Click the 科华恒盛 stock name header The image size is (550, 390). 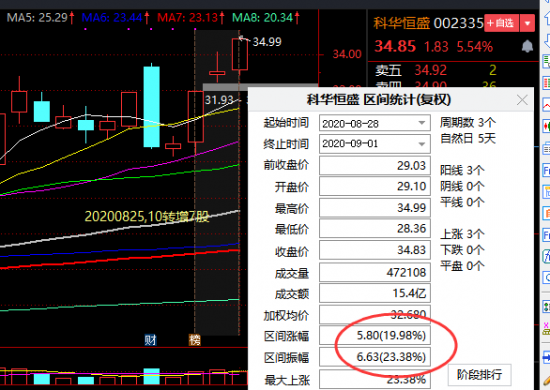coord(401,23)
